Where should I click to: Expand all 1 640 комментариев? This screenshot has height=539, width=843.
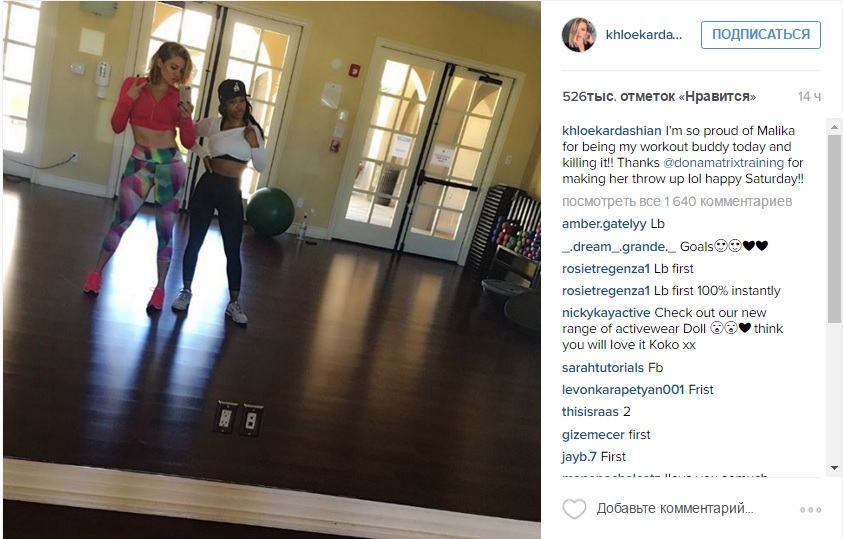(677, 202)
